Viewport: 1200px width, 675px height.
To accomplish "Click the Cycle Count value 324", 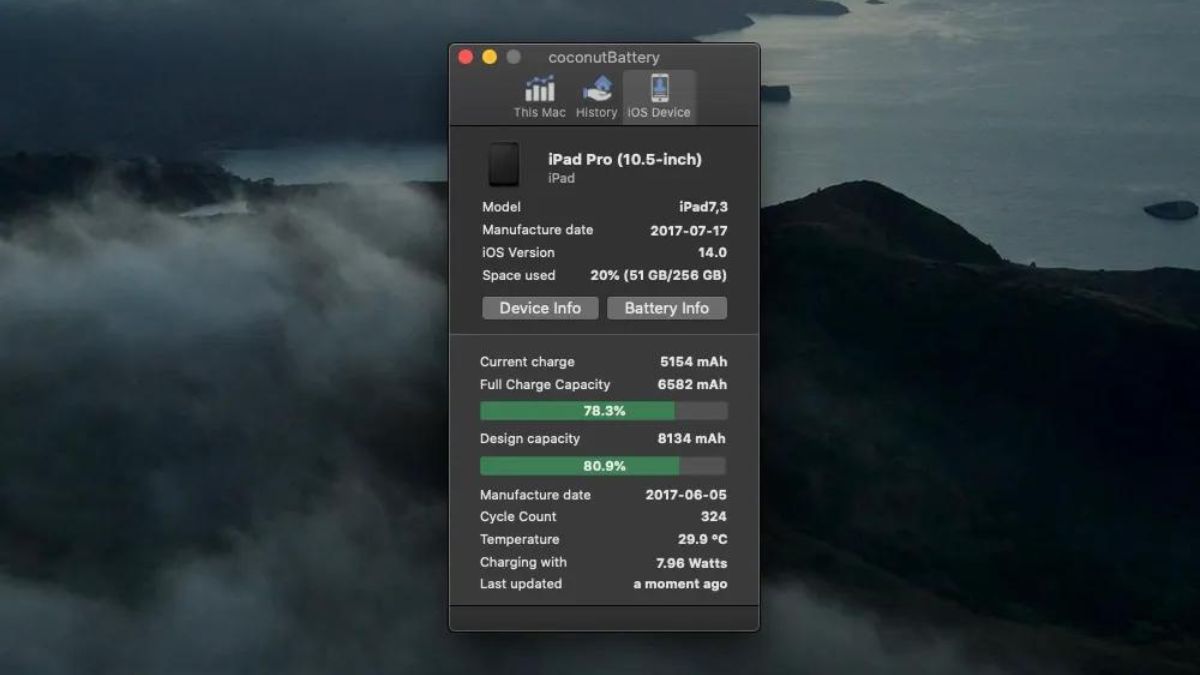I will tap(714, 517).
